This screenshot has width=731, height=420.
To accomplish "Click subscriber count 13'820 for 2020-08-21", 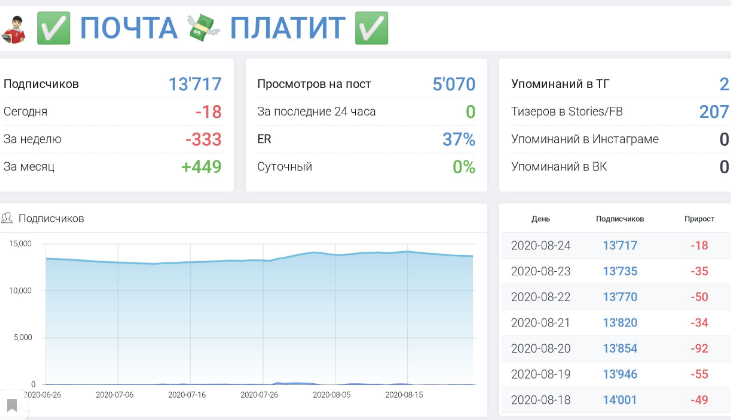I will click(x=620, y=323).
